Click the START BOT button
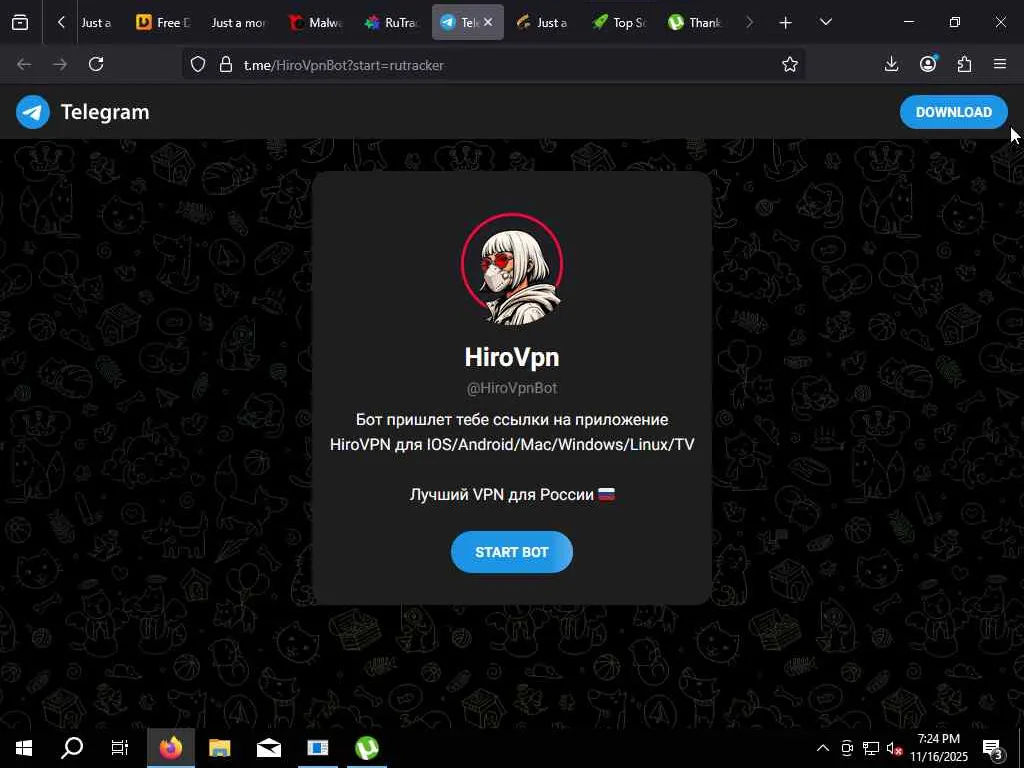 tap(511, 552)
